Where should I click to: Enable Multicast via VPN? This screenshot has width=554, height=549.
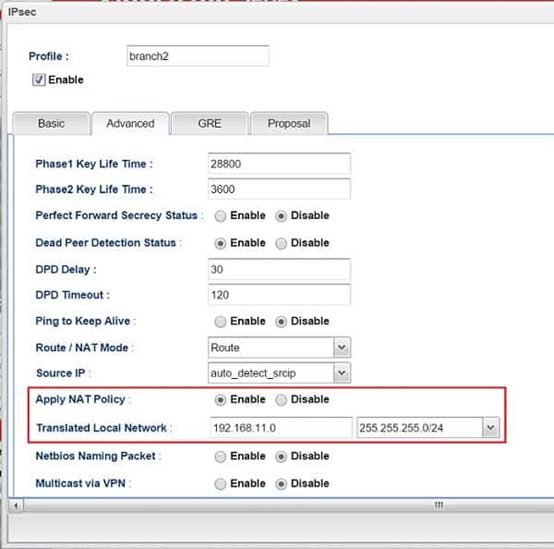[220, 484]
